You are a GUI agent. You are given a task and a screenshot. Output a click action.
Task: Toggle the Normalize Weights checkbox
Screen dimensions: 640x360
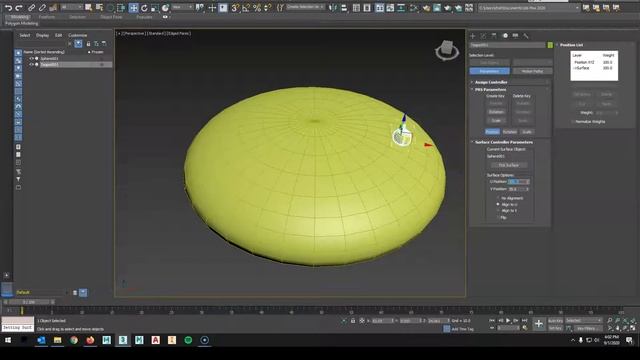573,122
